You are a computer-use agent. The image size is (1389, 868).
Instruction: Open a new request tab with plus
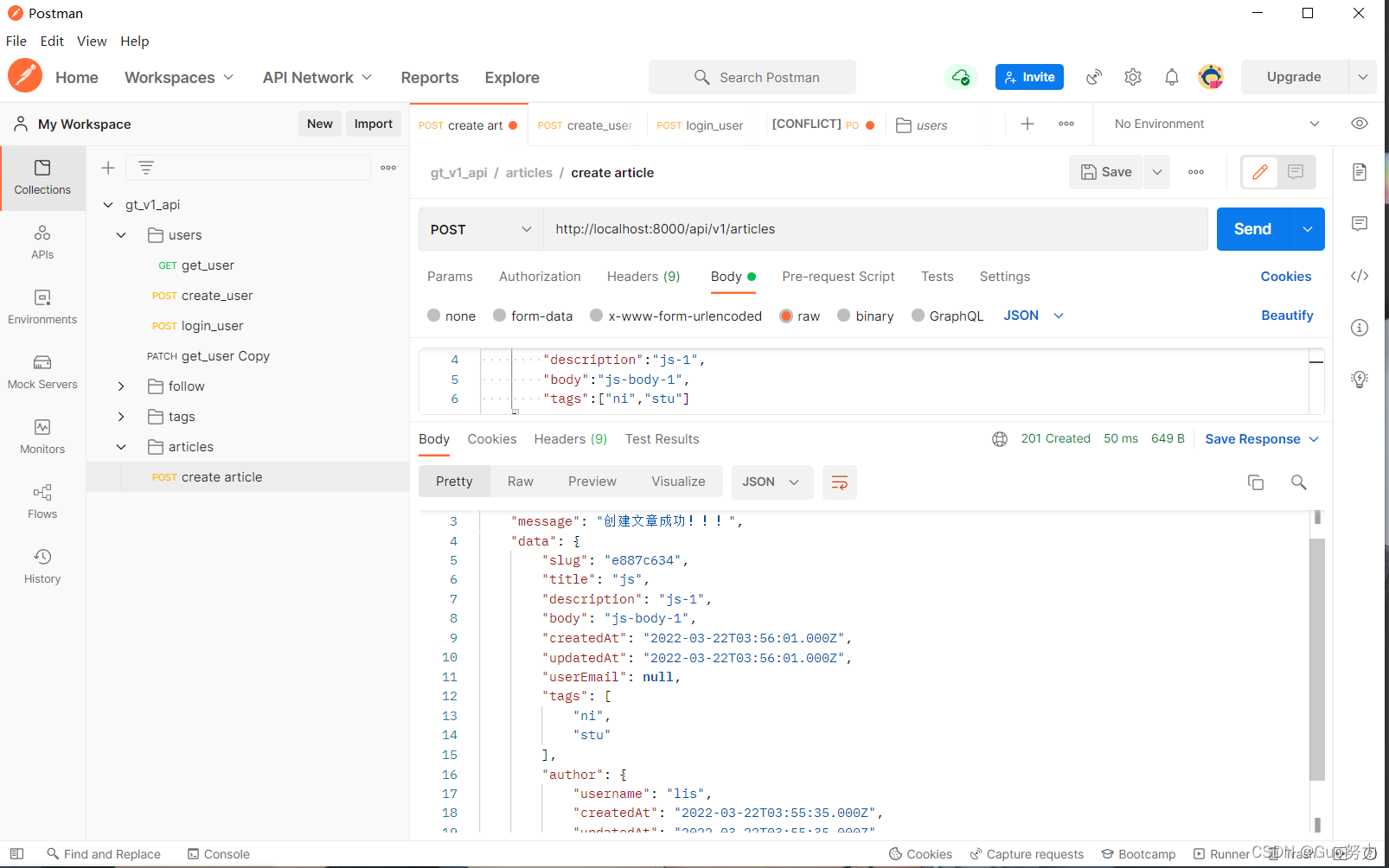1027,124
